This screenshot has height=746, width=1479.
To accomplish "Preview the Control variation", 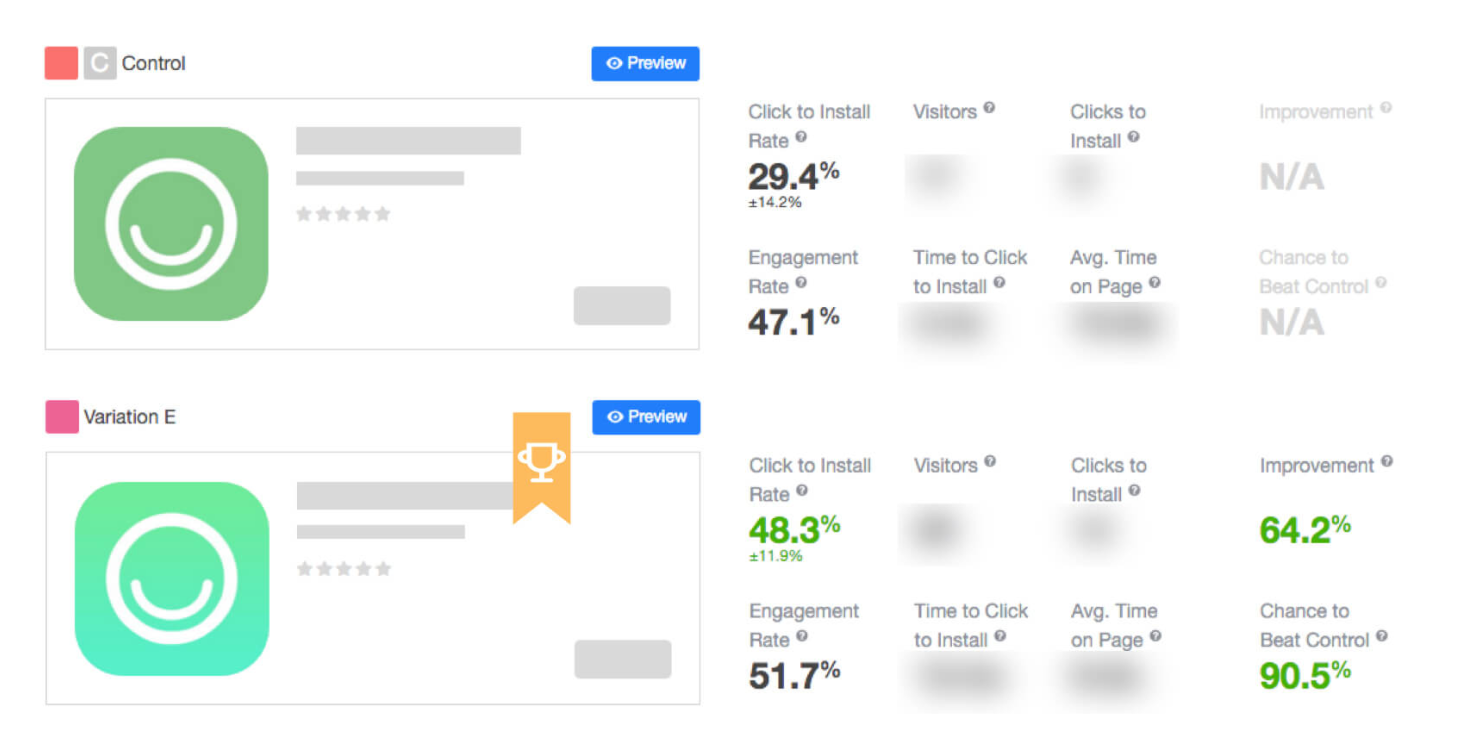I will click(x=645, y=63).
